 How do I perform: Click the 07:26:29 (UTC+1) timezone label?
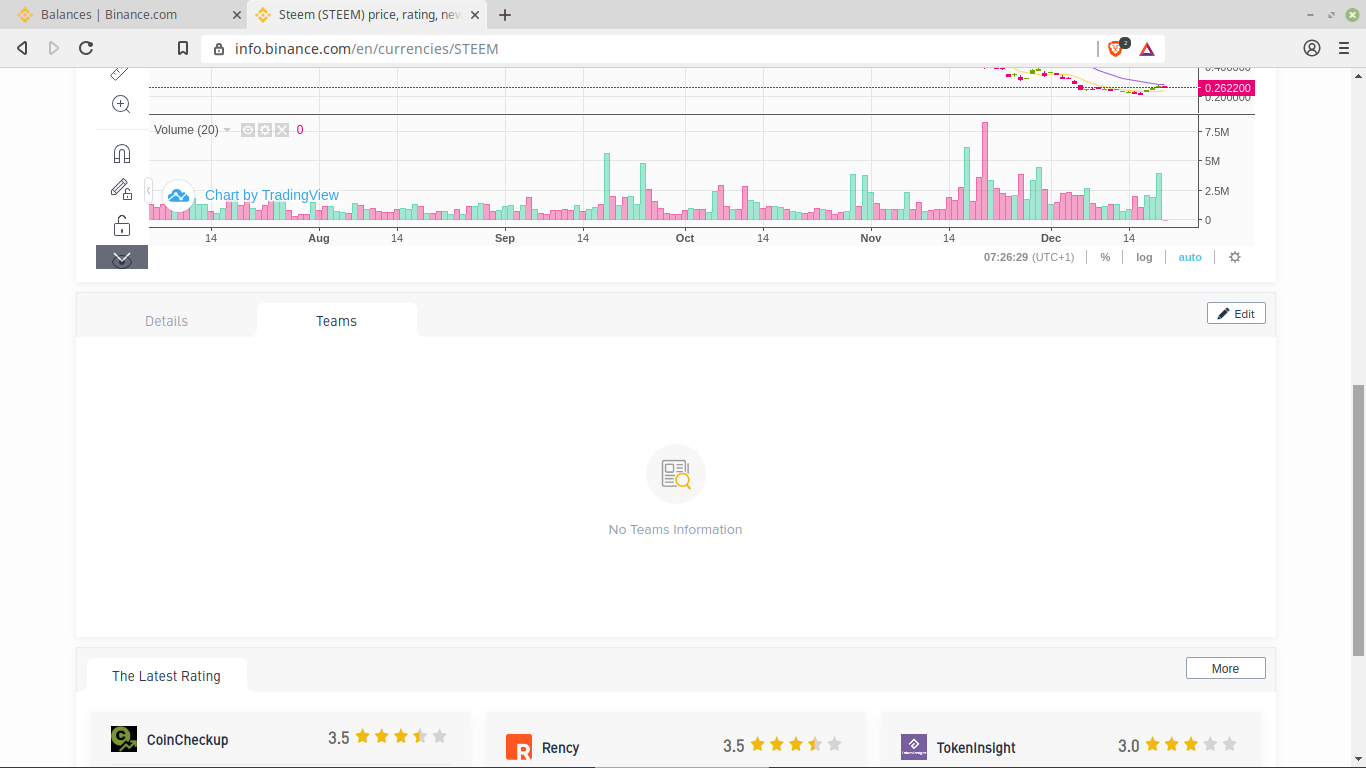tap(1028, 257)
